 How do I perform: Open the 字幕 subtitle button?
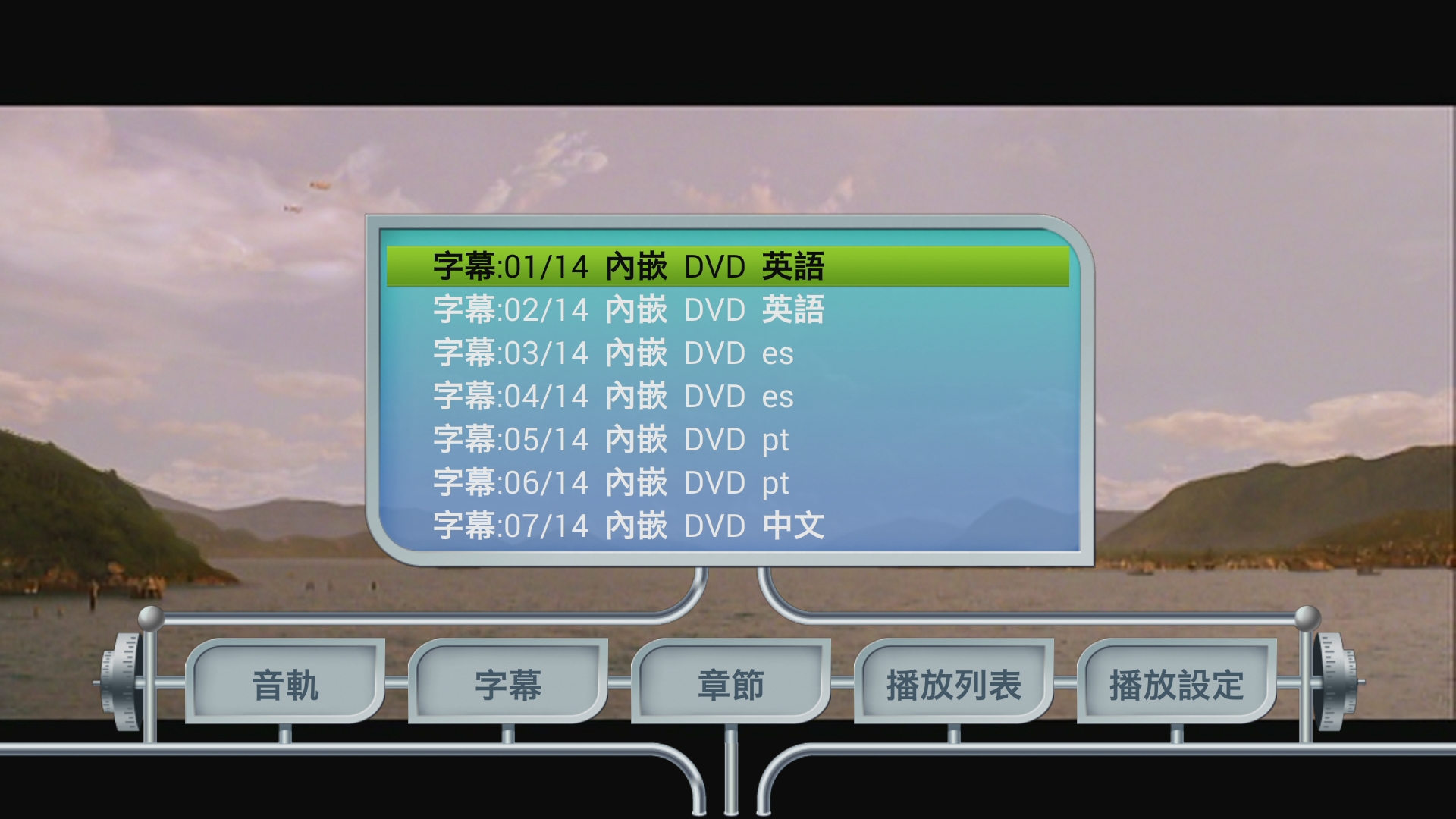pyautogui.click(x=508, y=682)
